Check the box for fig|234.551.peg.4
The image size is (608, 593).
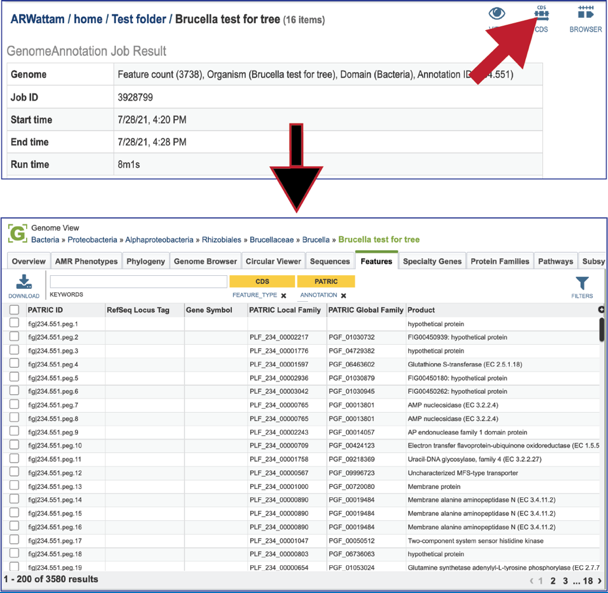click(14, 363)
